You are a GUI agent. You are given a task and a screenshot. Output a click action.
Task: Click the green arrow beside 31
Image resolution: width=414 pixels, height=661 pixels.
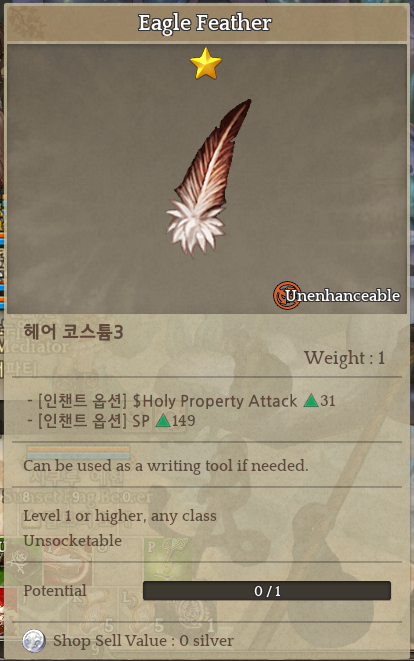pos(311,400)
